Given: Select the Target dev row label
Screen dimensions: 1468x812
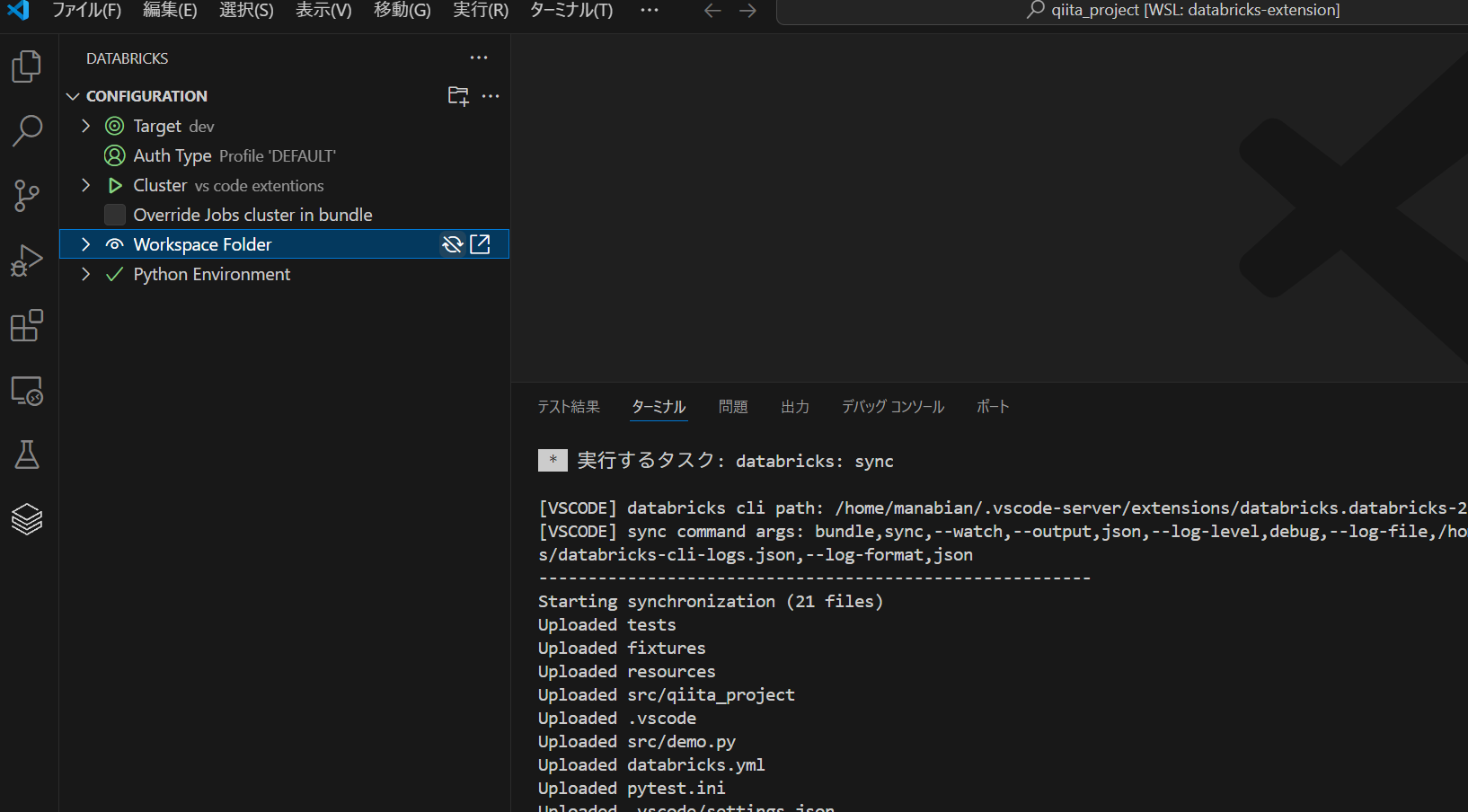Looking at the screenshot, I should (x=174, y=126).
